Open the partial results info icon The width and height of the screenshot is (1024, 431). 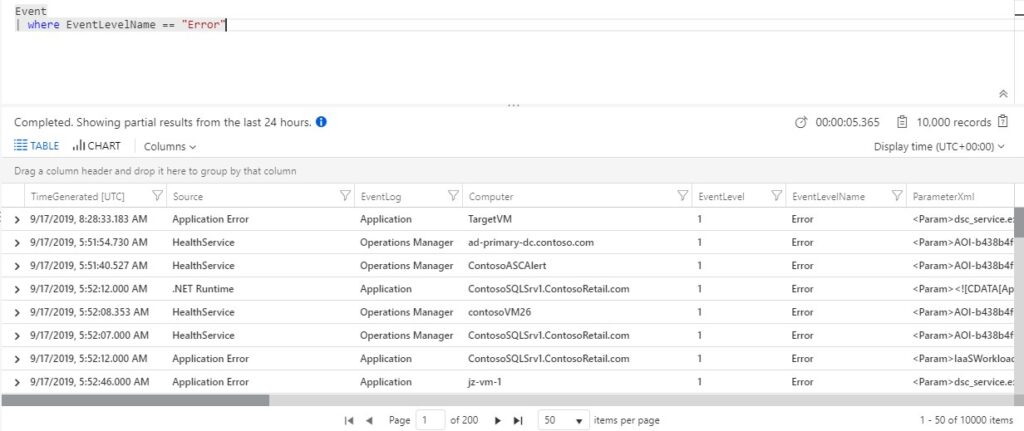click(321, 122)
